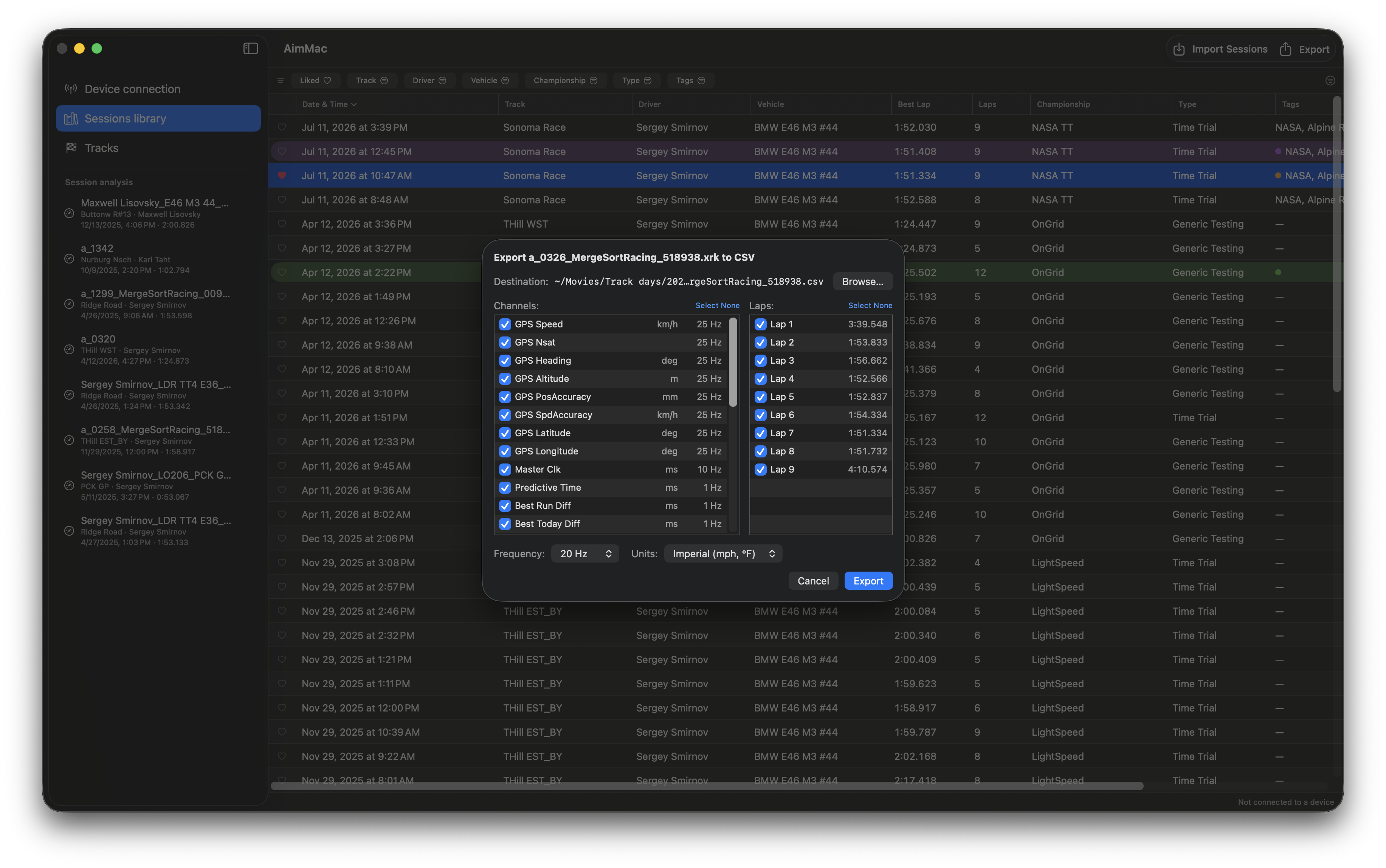
Task: Click the gauge icon beside a_1342 analysis
Action: [x=69, y=259]
